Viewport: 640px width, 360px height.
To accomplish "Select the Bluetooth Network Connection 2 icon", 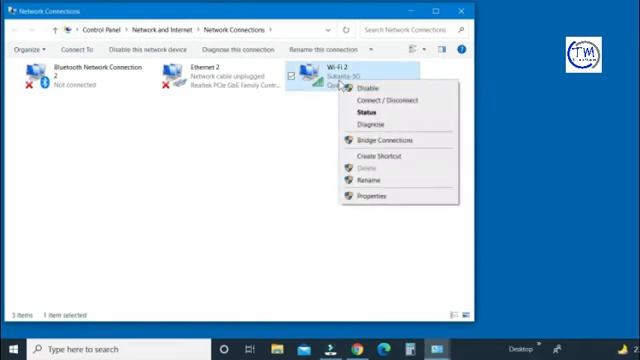I will [x=37, y=76].
